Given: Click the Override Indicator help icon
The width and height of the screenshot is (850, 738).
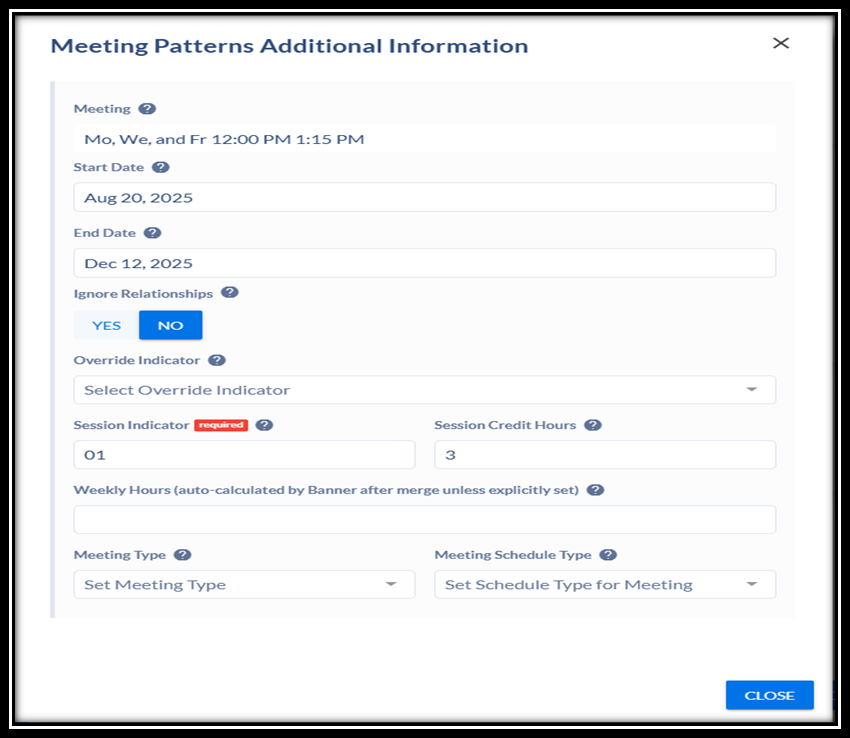Looking at the screenshot, I should (x=217, y=360).
